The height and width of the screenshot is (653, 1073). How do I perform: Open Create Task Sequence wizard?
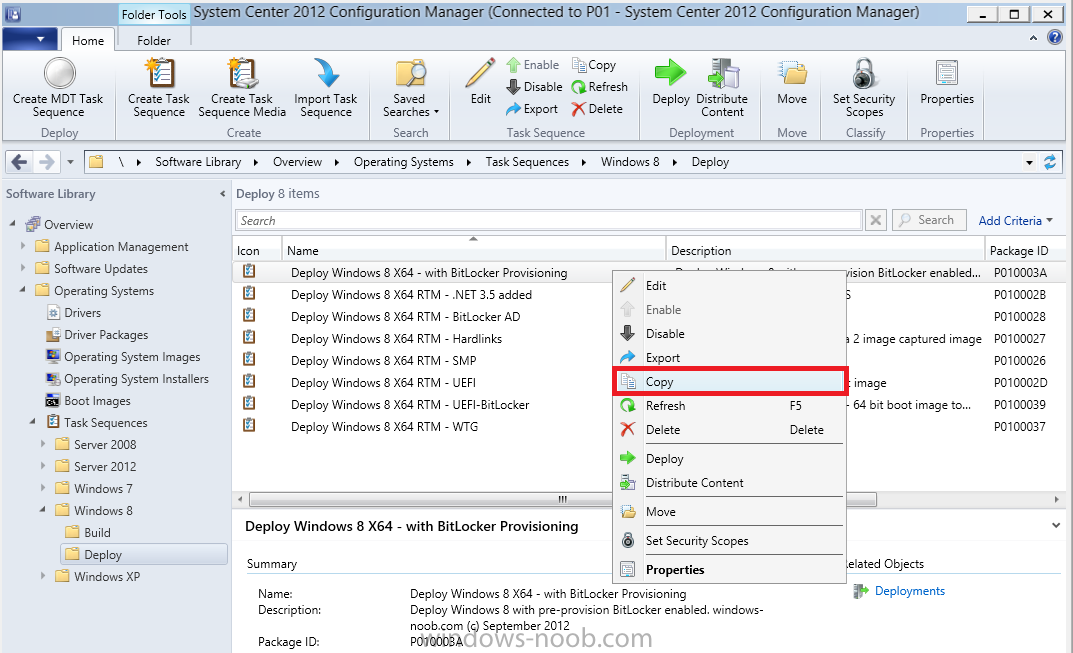coord(159,88)
